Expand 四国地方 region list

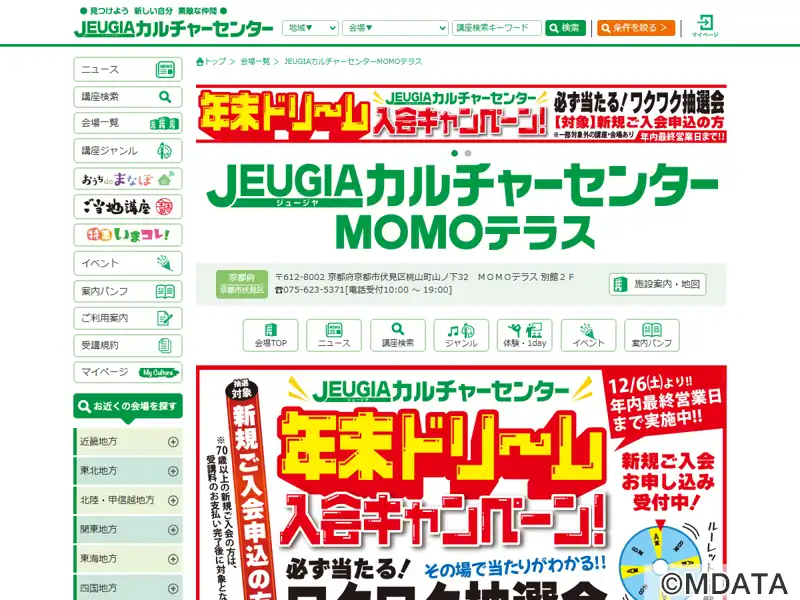[128, 588]
